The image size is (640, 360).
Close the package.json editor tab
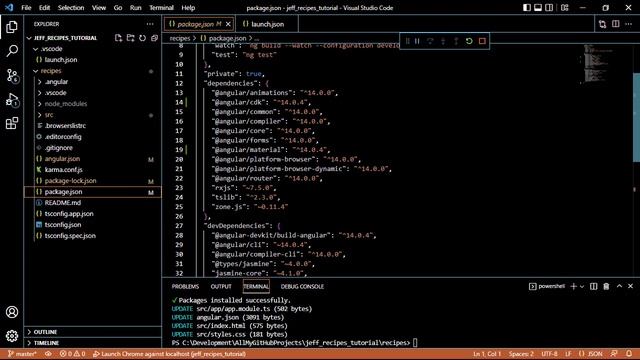[228, 24]
